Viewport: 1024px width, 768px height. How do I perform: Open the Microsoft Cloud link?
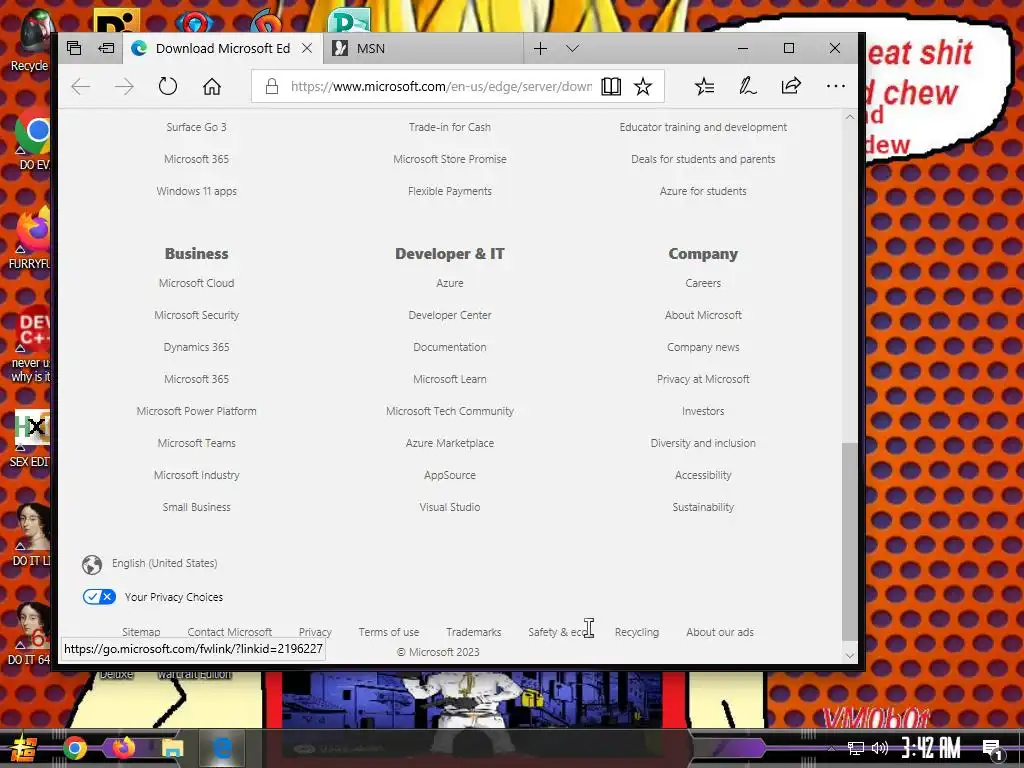(197, 283)
